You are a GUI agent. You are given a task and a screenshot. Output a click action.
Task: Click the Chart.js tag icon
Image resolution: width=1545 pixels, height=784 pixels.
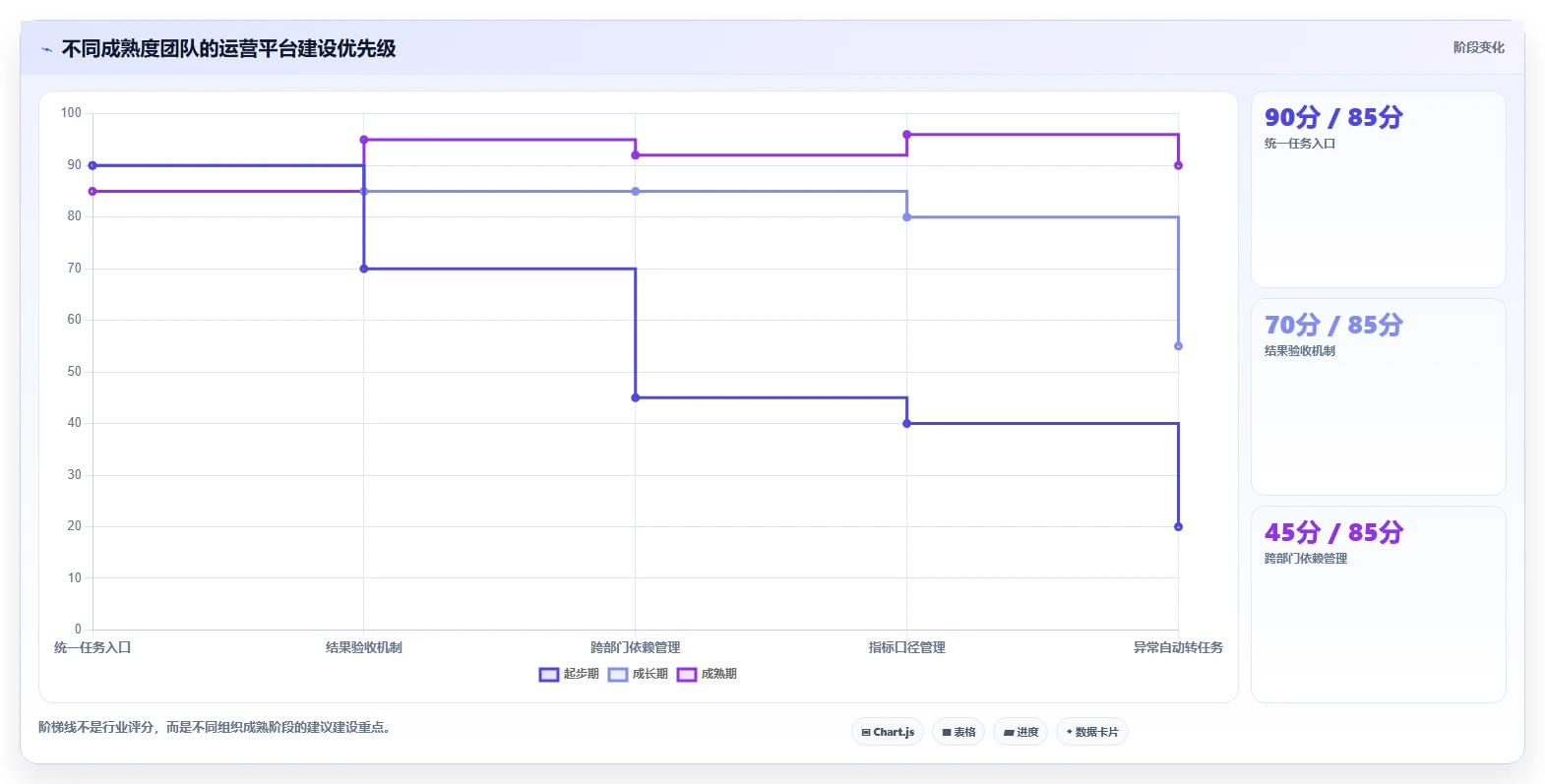[x=866, y=733]
